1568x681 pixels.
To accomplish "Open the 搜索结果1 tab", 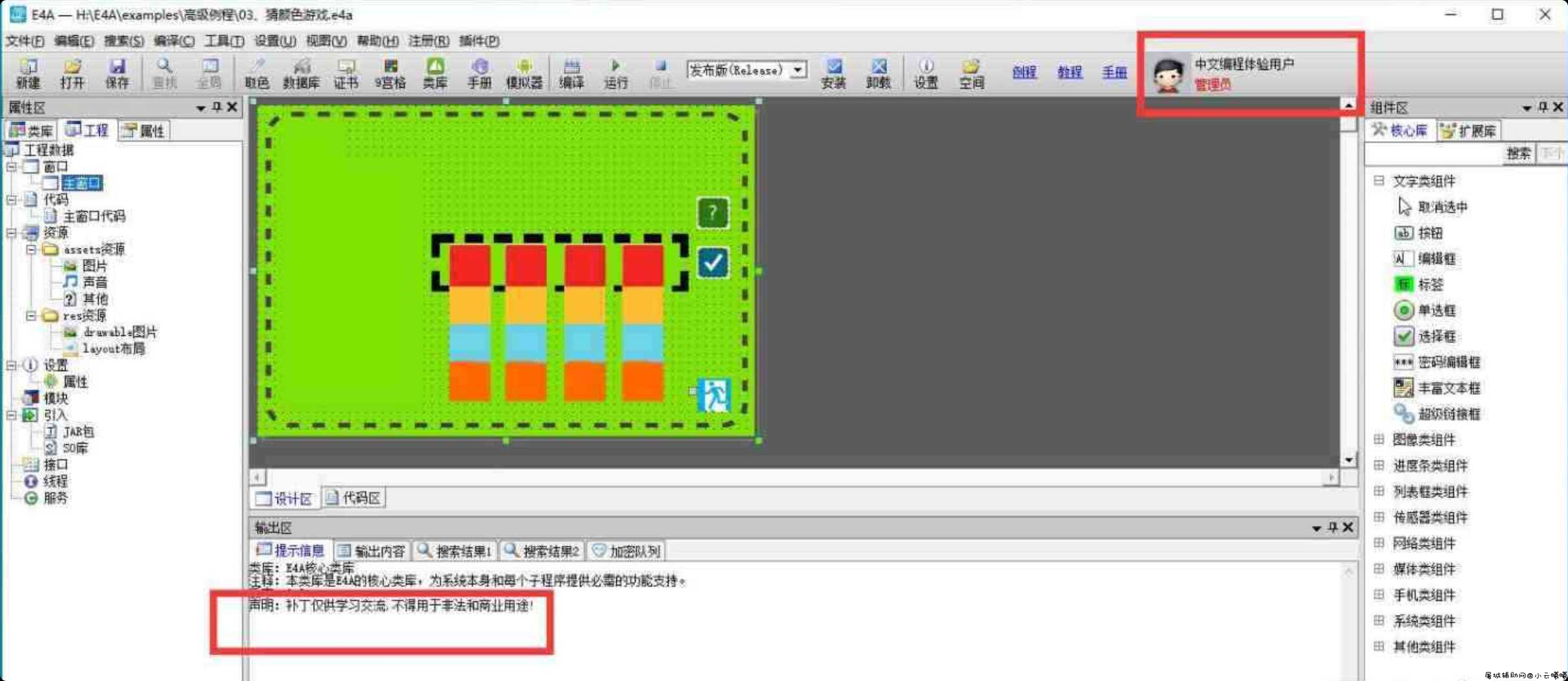I will coord(455,551).
